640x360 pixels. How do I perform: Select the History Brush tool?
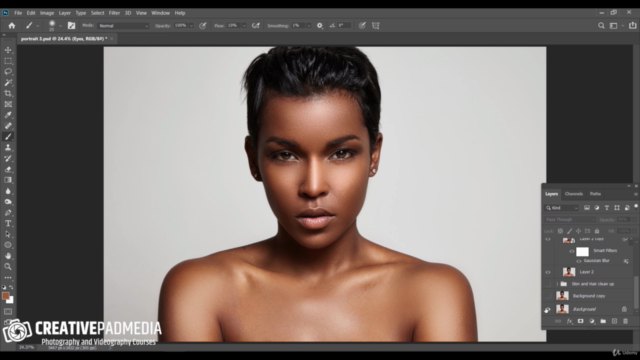point(8,158)
